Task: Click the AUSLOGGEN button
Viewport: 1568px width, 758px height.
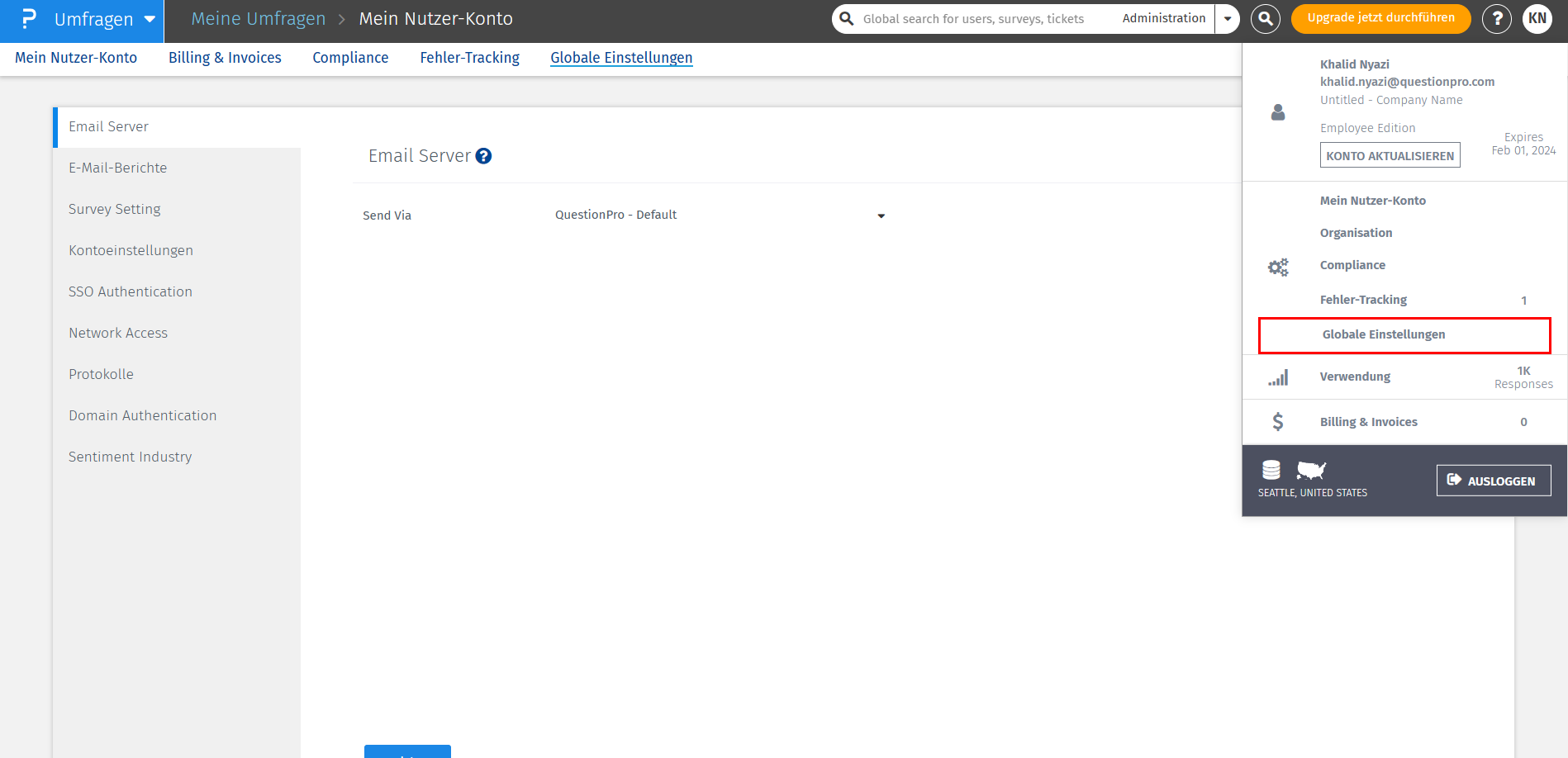Action: [1494, 481]
